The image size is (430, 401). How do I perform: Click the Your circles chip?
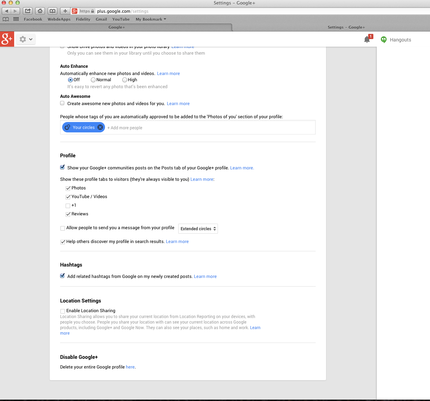tap(83, 127)
